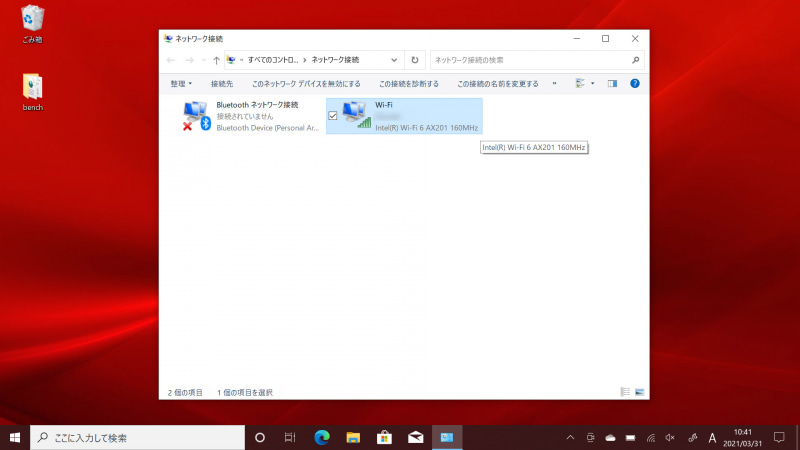Go back with the back arrow
Screen dimensions: 800x450
(171, 60)
